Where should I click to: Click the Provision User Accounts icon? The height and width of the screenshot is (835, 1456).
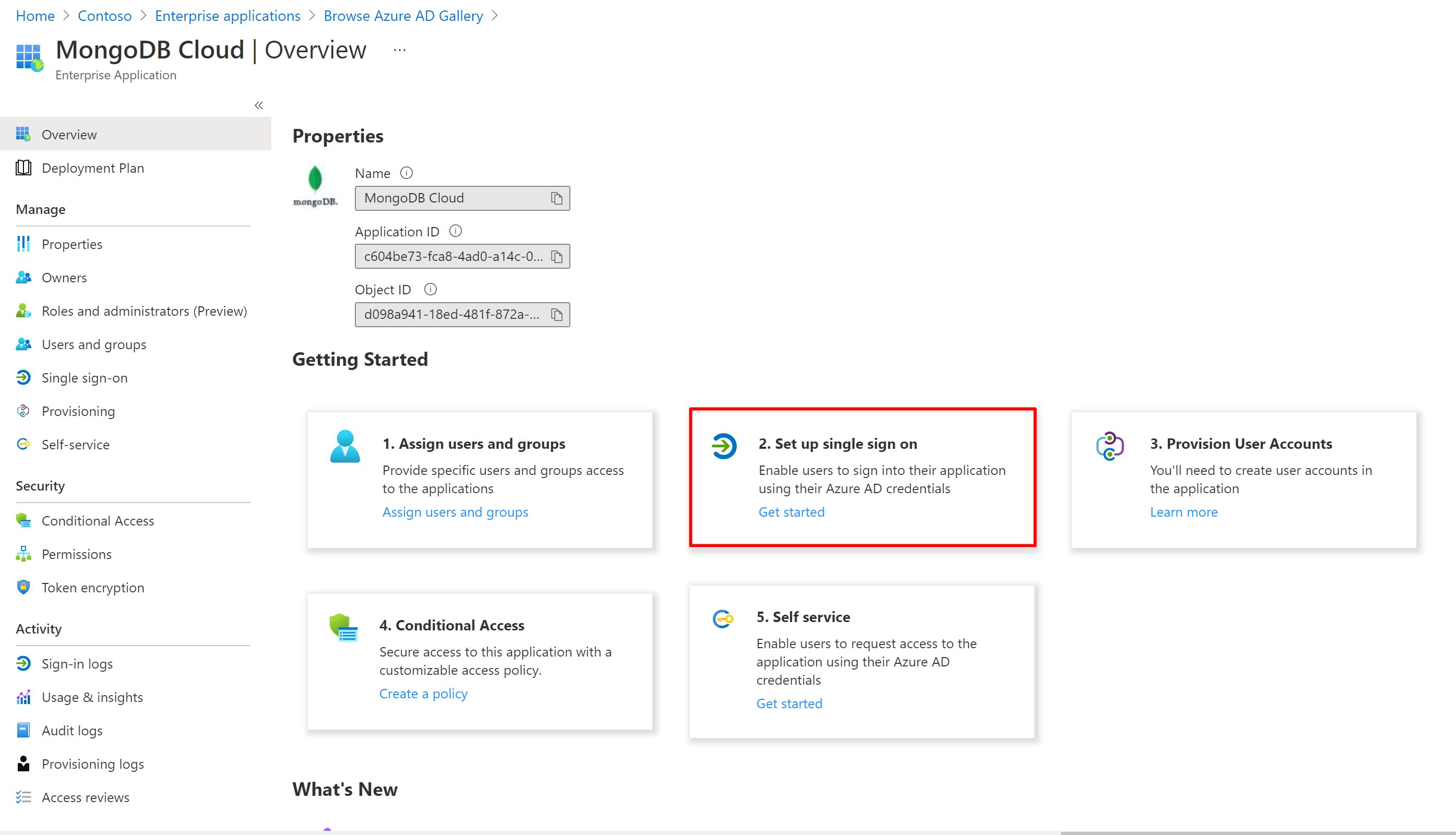tap(1109, 446)
